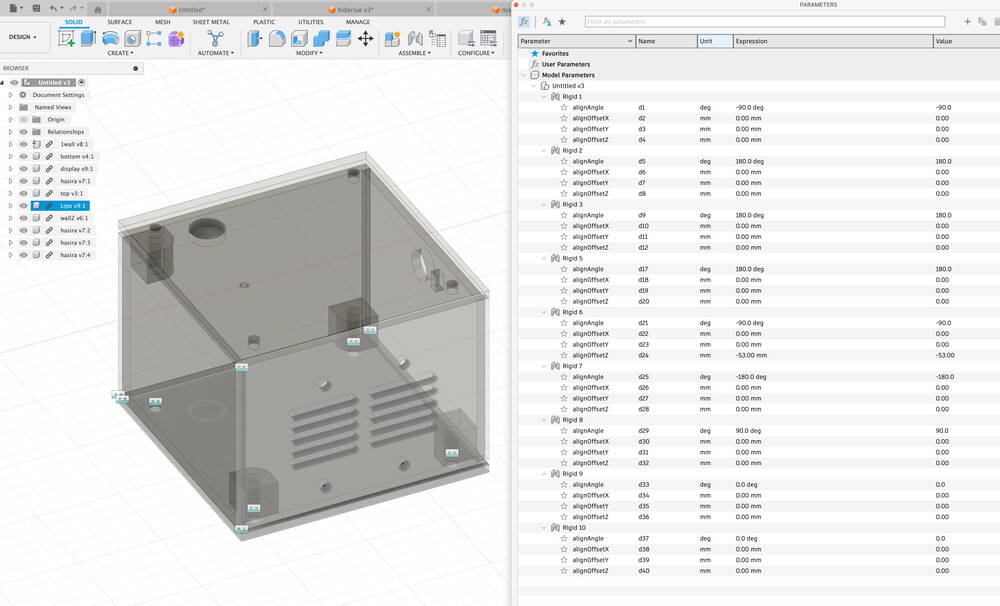1000x606 pixels.
Task: Open the Create menu
Action: (x=120, y=53)
